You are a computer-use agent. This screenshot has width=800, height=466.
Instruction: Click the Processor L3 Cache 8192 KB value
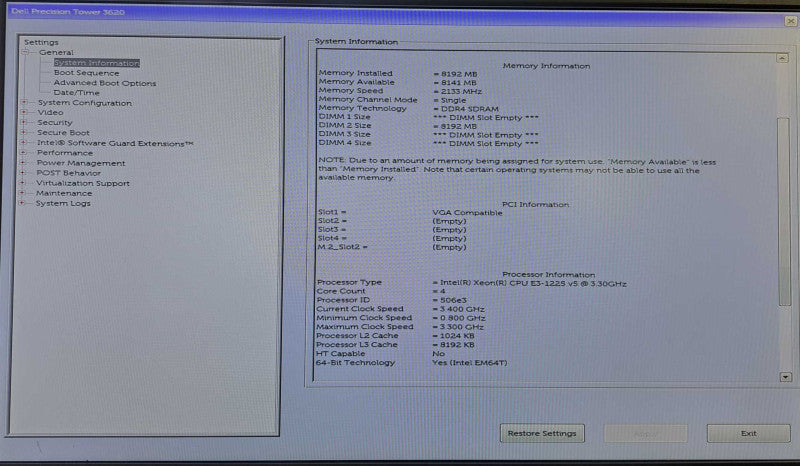tap(453, 345)
